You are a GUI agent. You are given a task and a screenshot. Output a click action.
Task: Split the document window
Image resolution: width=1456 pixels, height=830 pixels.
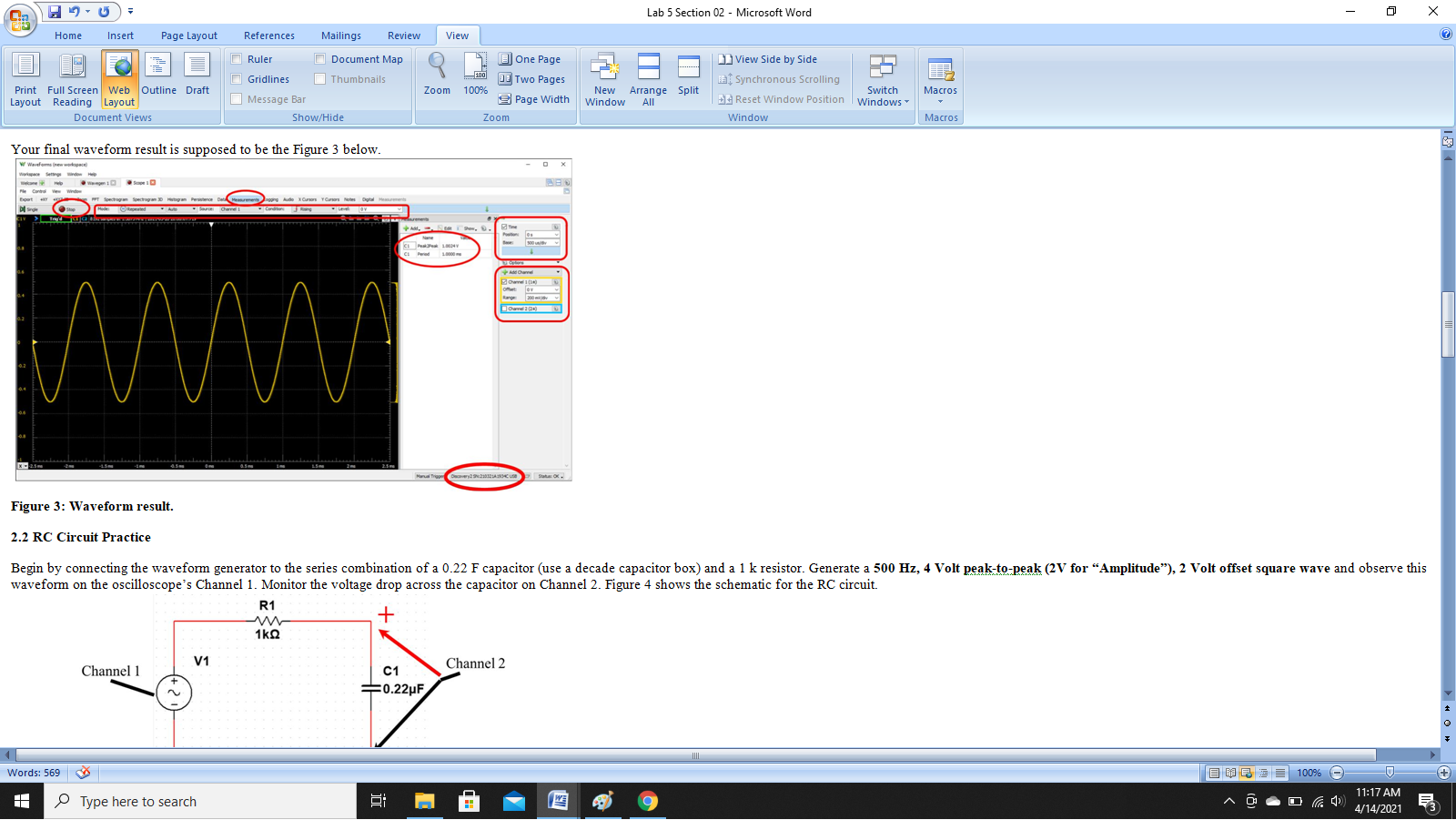[688, 78]
